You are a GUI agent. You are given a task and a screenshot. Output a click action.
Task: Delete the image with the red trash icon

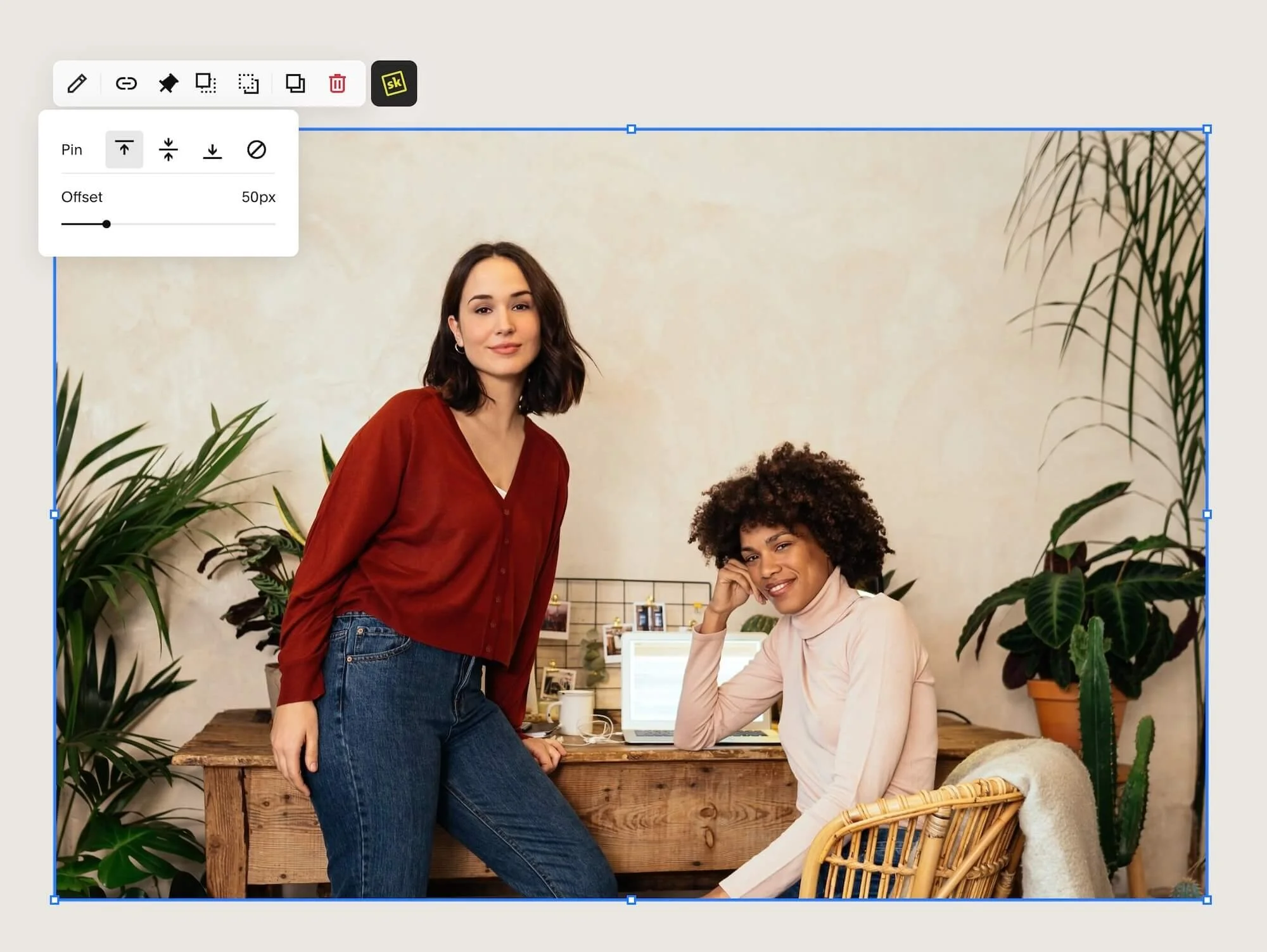coord(338,84)
